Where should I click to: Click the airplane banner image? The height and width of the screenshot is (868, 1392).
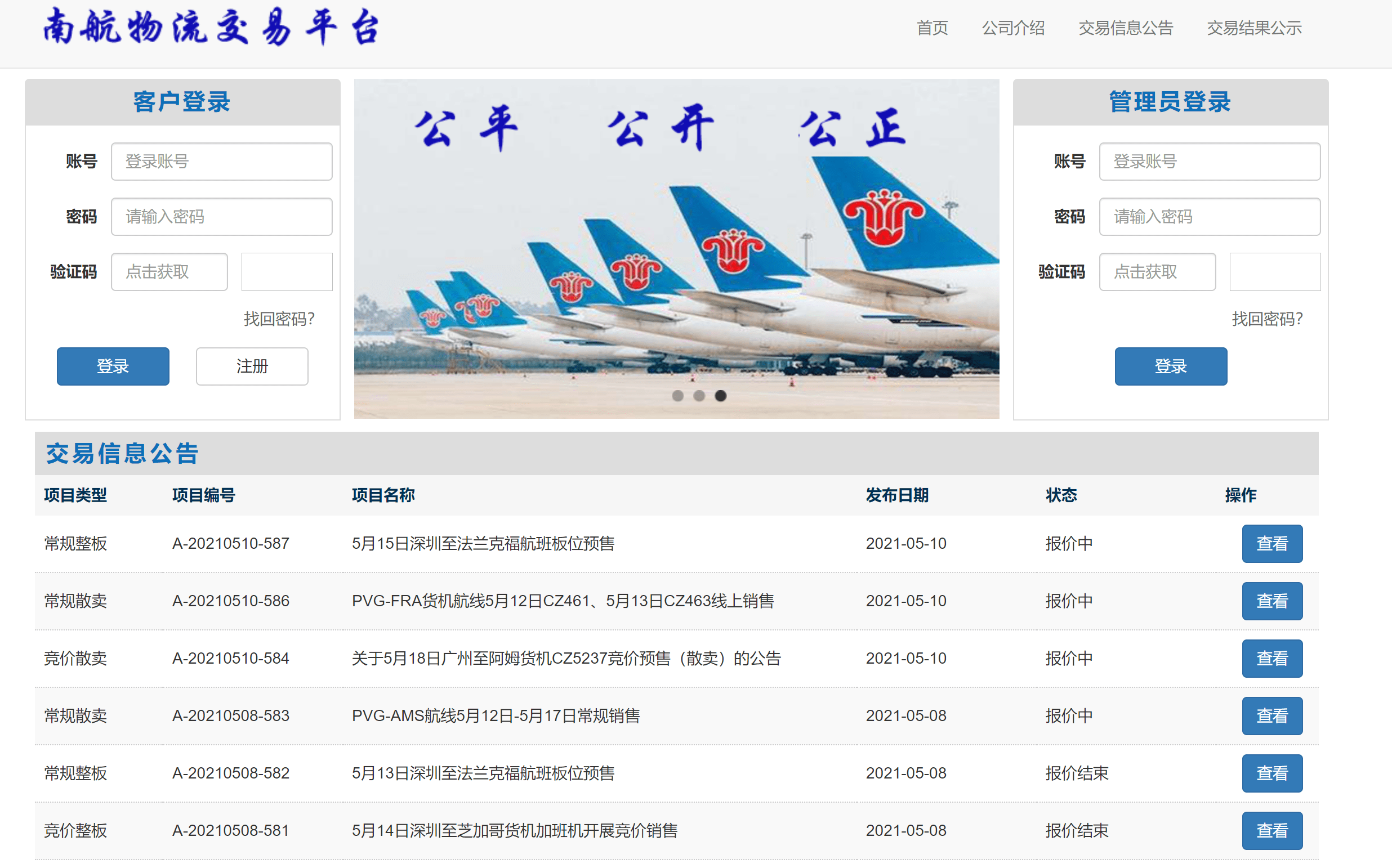pos(676,249)
